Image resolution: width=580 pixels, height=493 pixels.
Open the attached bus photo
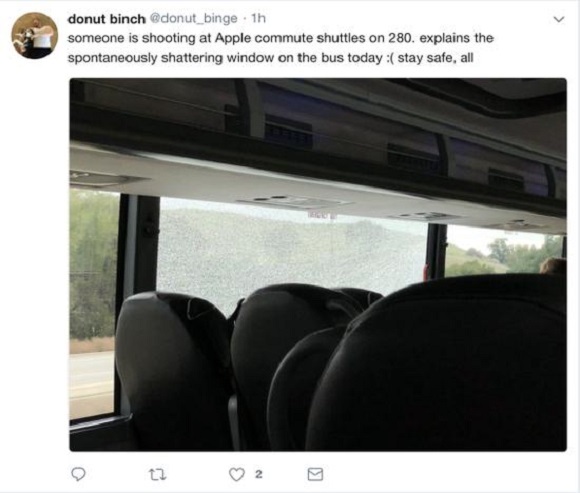[318, 264]
